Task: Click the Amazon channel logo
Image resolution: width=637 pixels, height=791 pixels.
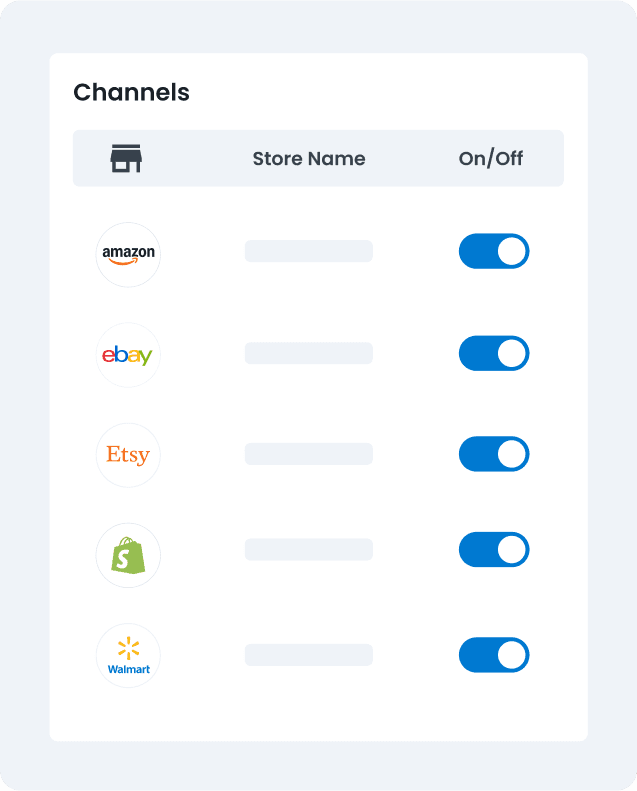Action: pos(128,254)
